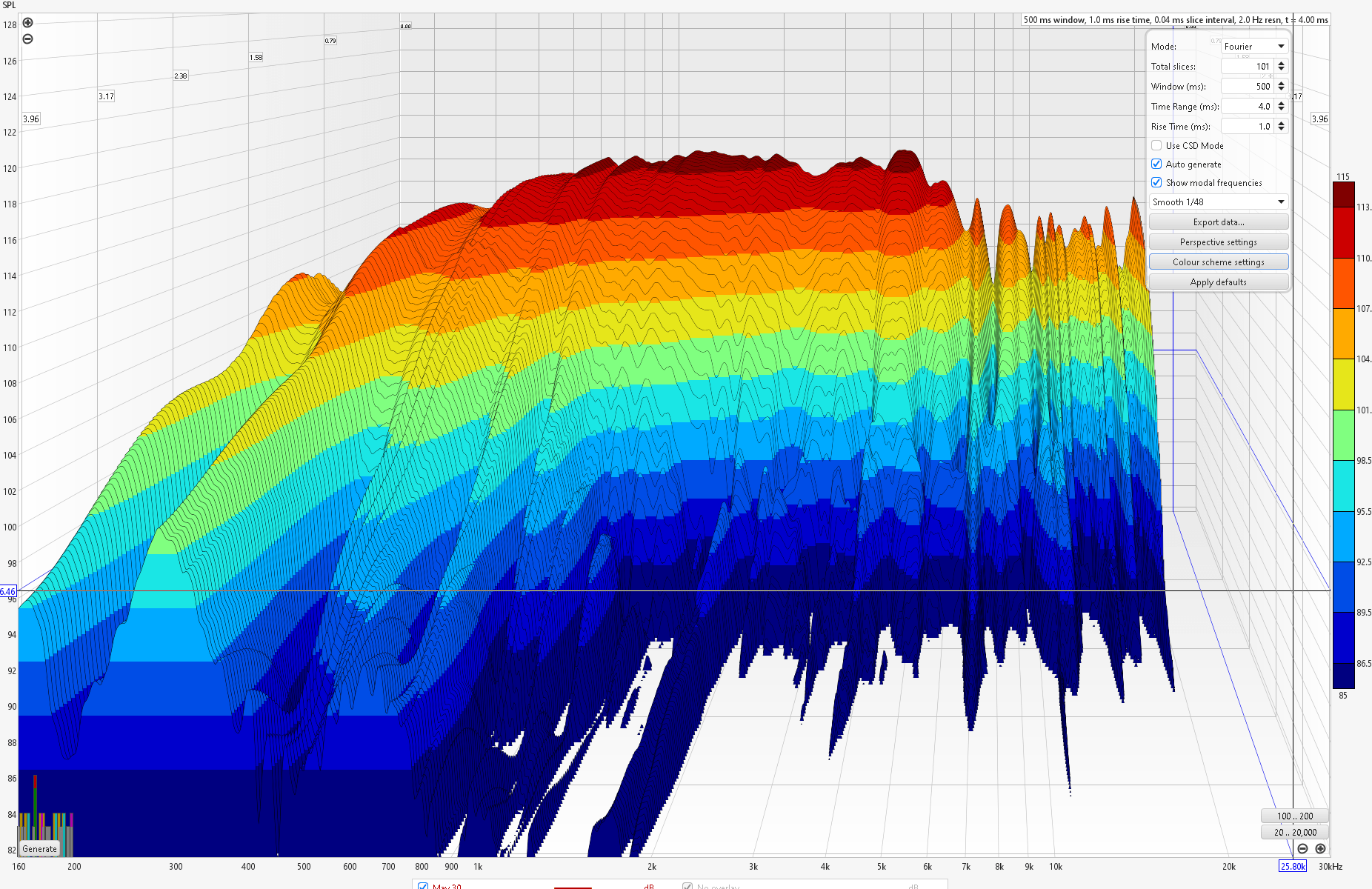Click the dark red 115 colour scale swatch
The image size is (1372, 889).
click(1343, 195)
